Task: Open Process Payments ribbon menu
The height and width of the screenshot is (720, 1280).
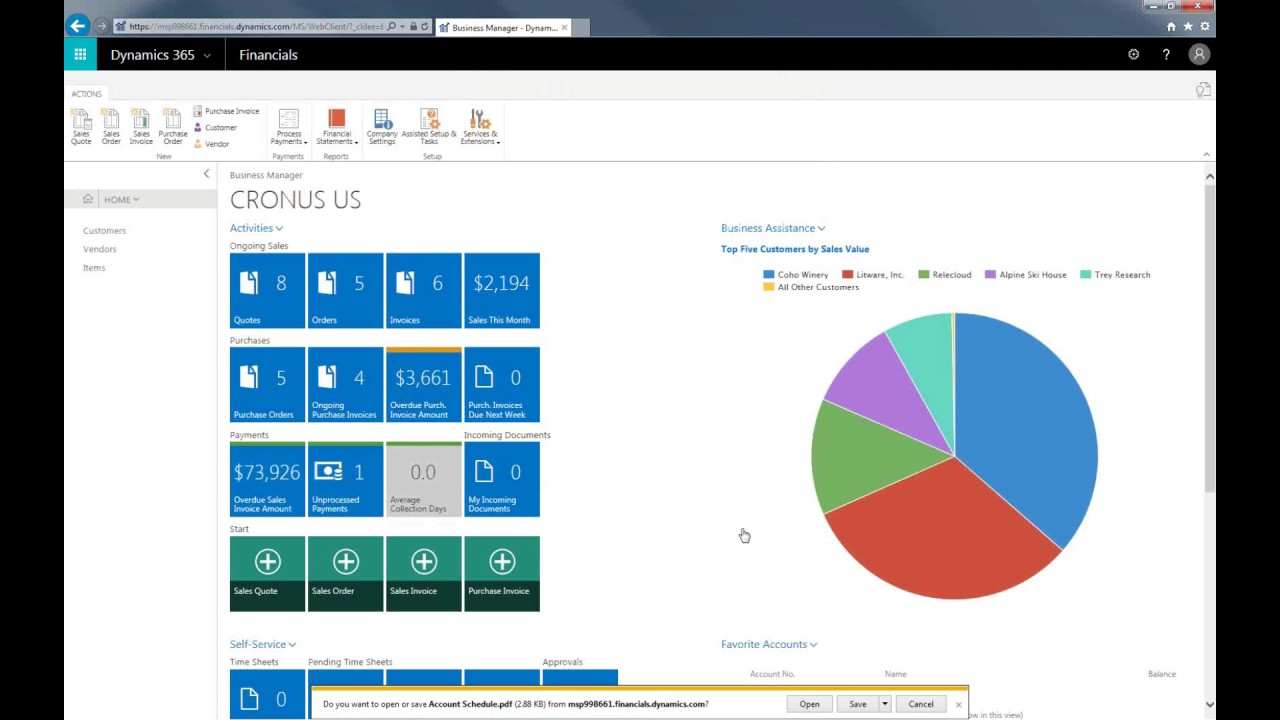Action: [288, 127]
